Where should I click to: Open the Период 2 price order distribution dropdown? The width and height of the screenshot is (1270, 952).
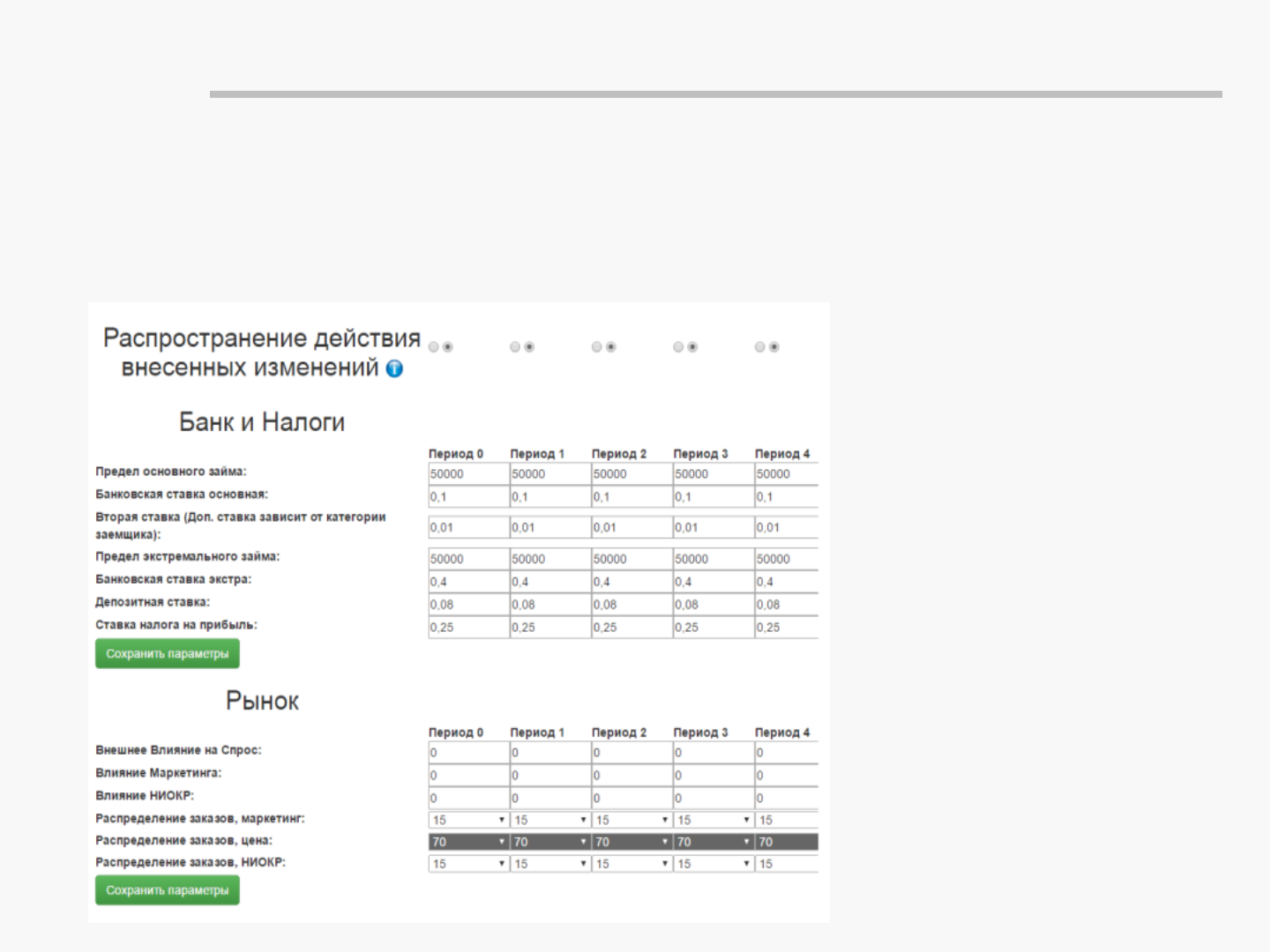point(631,842)
